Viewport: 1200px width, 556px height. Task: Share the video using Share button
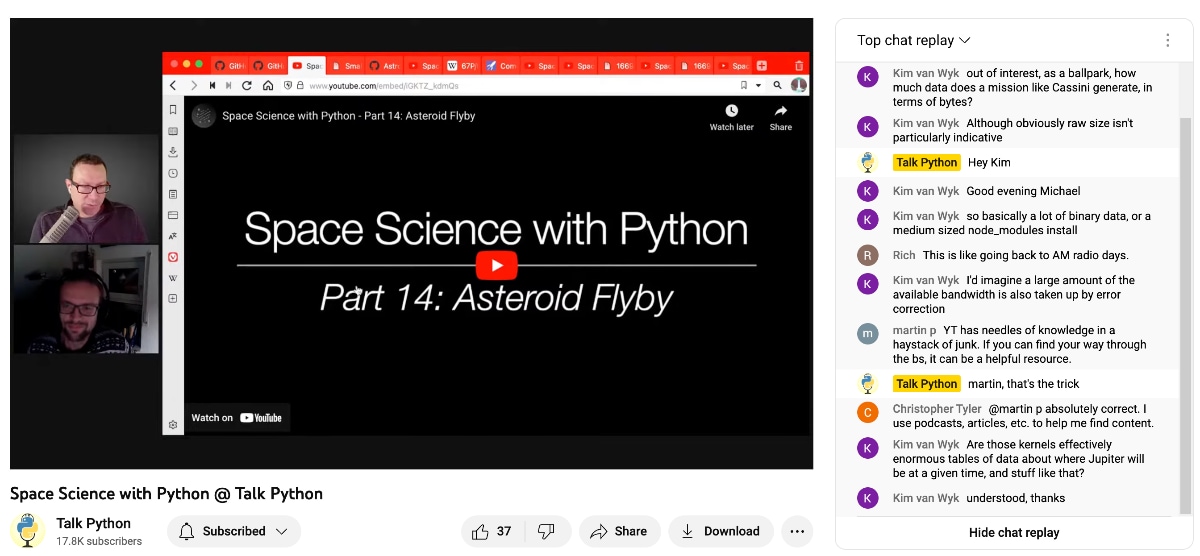[618, 531]
